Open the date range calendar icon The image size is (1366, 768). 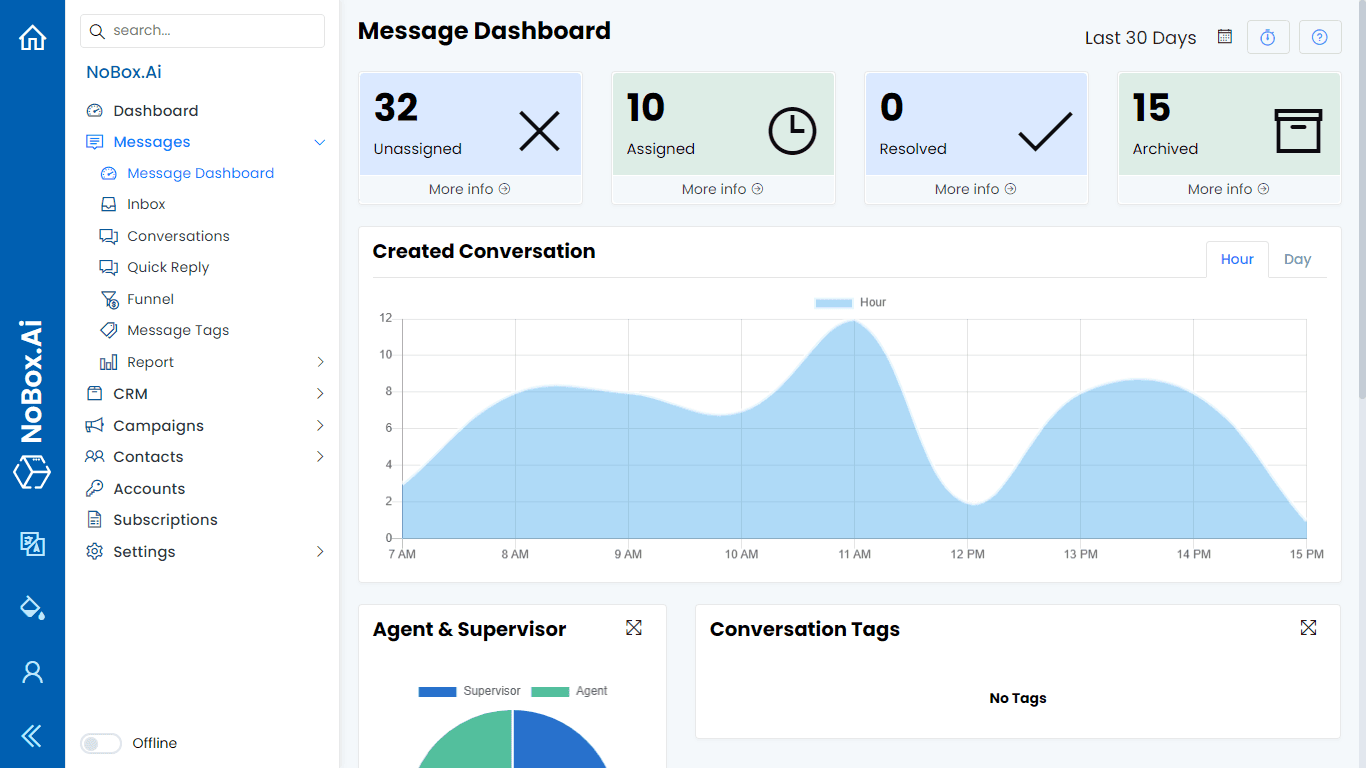pyautogui.click(x=1224, y=36)
